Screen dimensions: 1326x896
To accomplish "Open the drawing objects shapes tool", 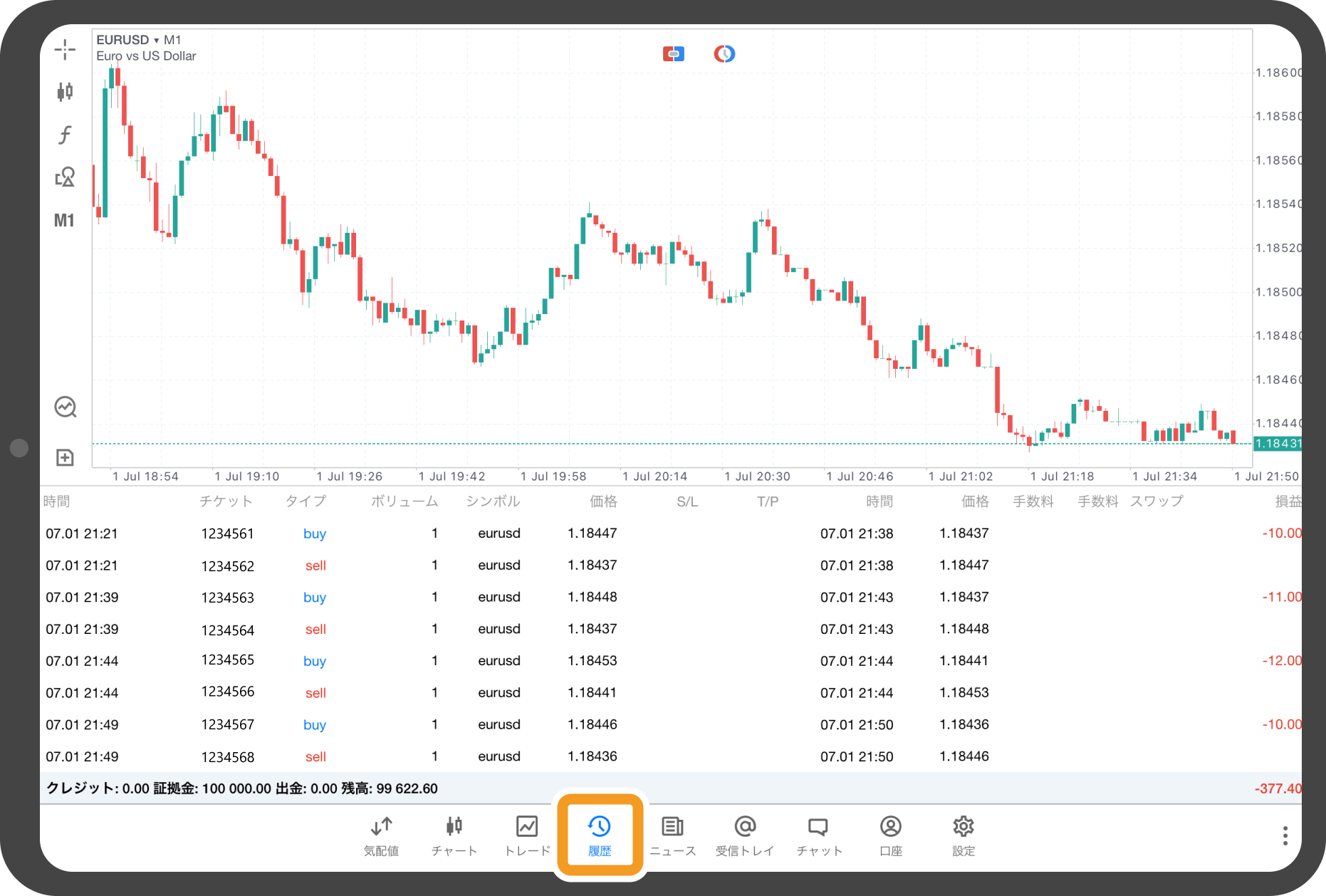I will point(65,177).
